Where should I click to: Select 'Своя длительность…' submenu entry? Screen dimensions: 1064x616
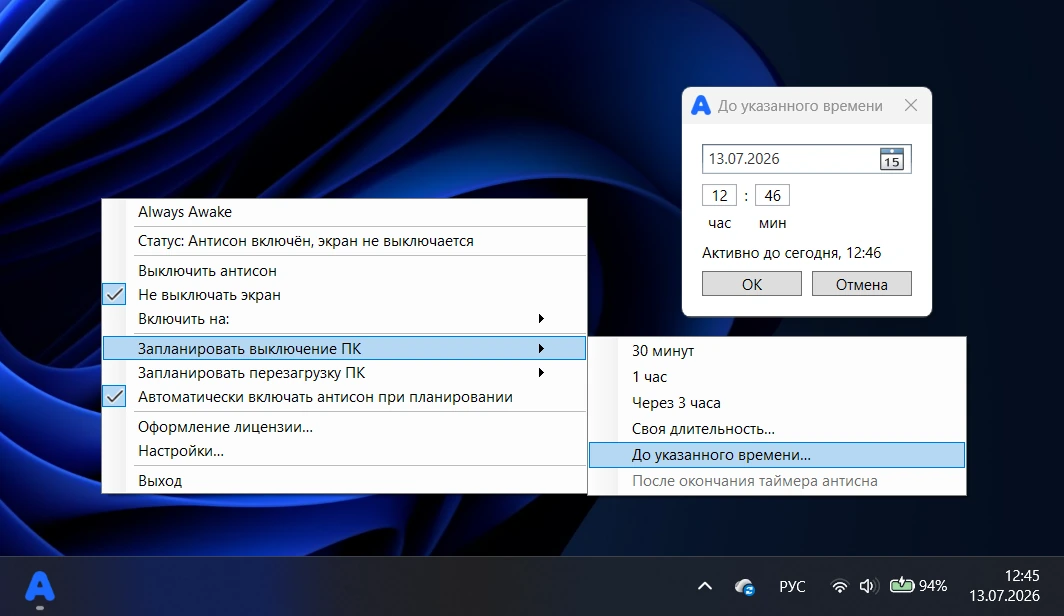click(777, 429)
